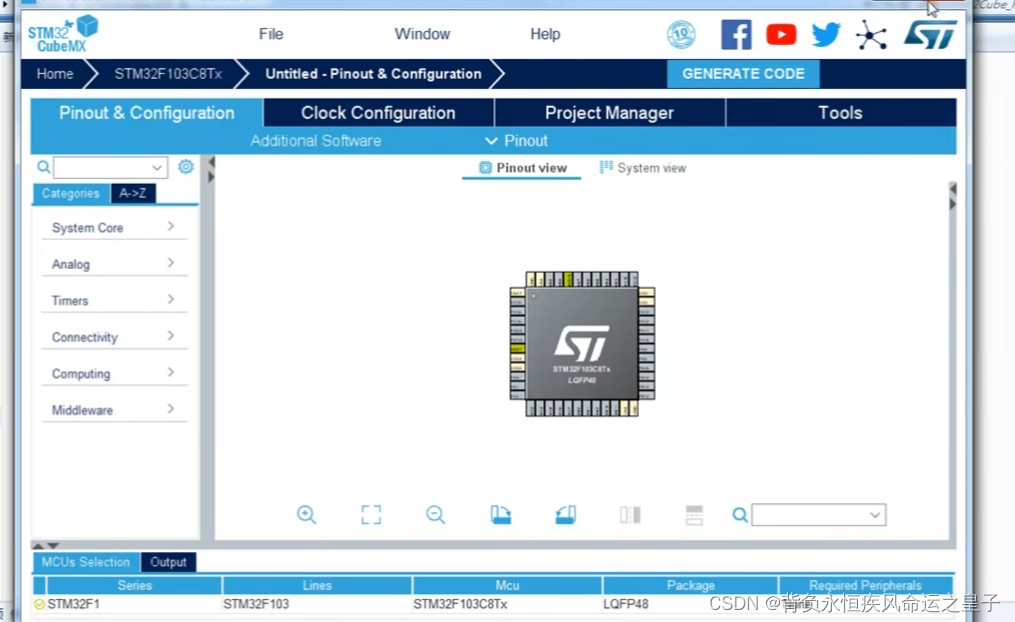Click the Twitter bird icon
The width and height of the screenshot is (1015, 622).
(x=826, y=33)
